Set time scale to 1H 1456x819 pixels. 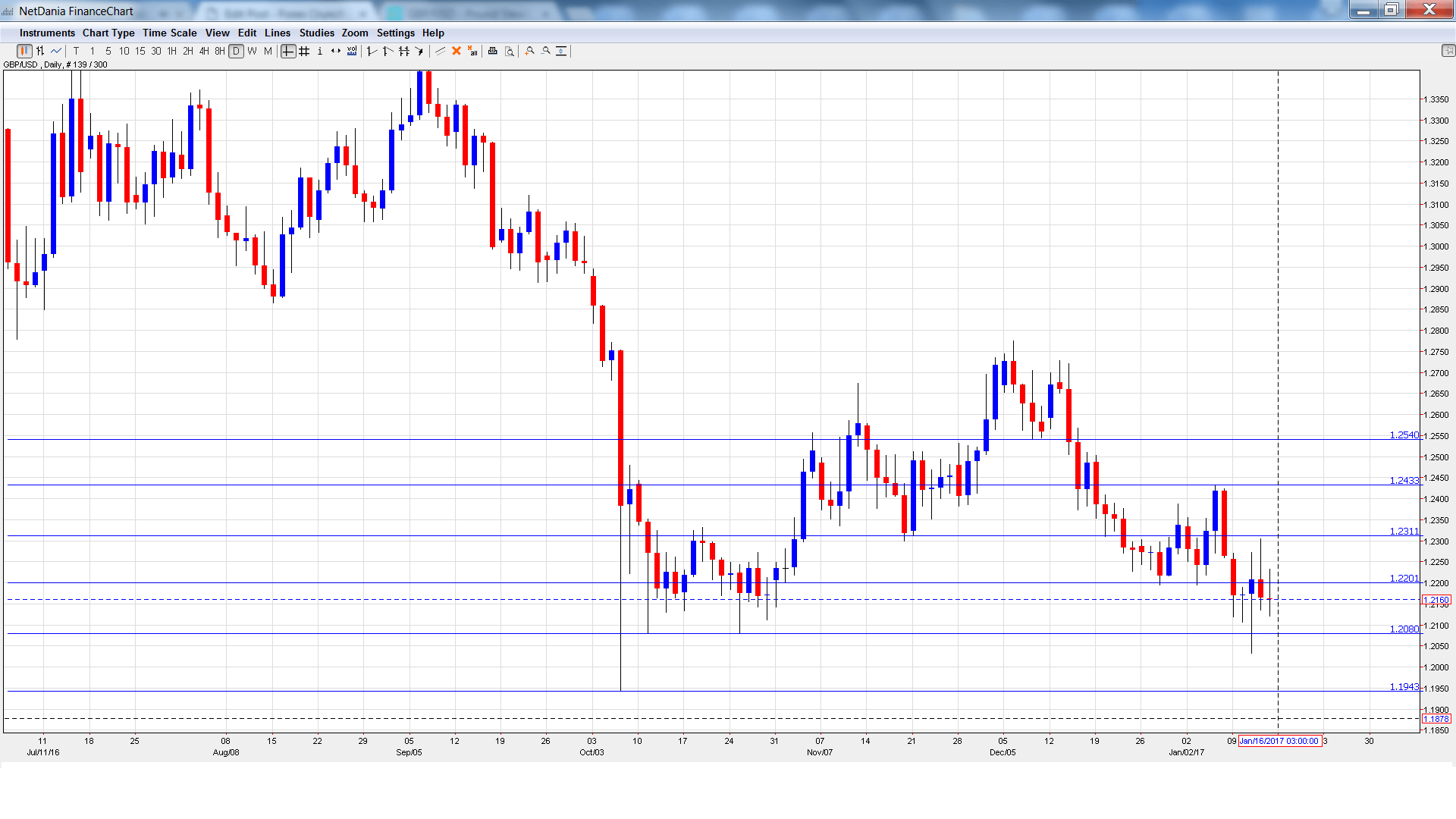coord(172,52)
